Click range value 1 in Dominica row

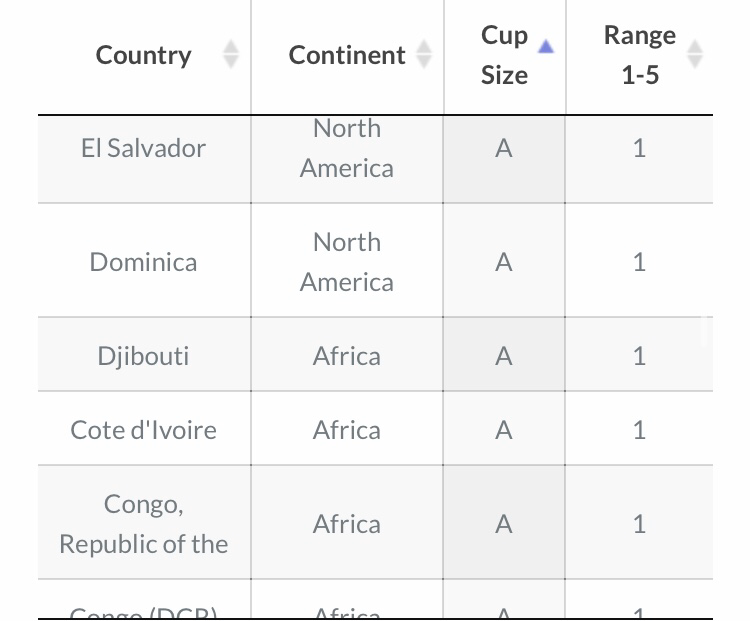point(640,262)
